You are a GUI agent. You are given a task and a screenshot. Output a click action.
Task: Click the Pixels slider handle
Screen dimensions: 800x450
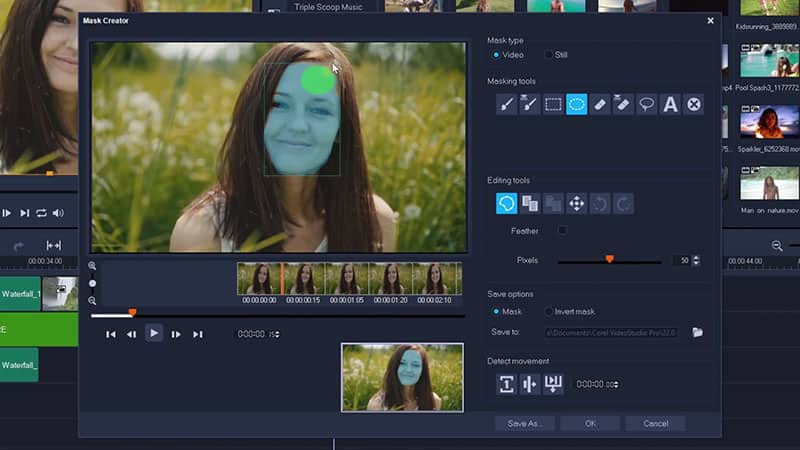coord(609,260)
